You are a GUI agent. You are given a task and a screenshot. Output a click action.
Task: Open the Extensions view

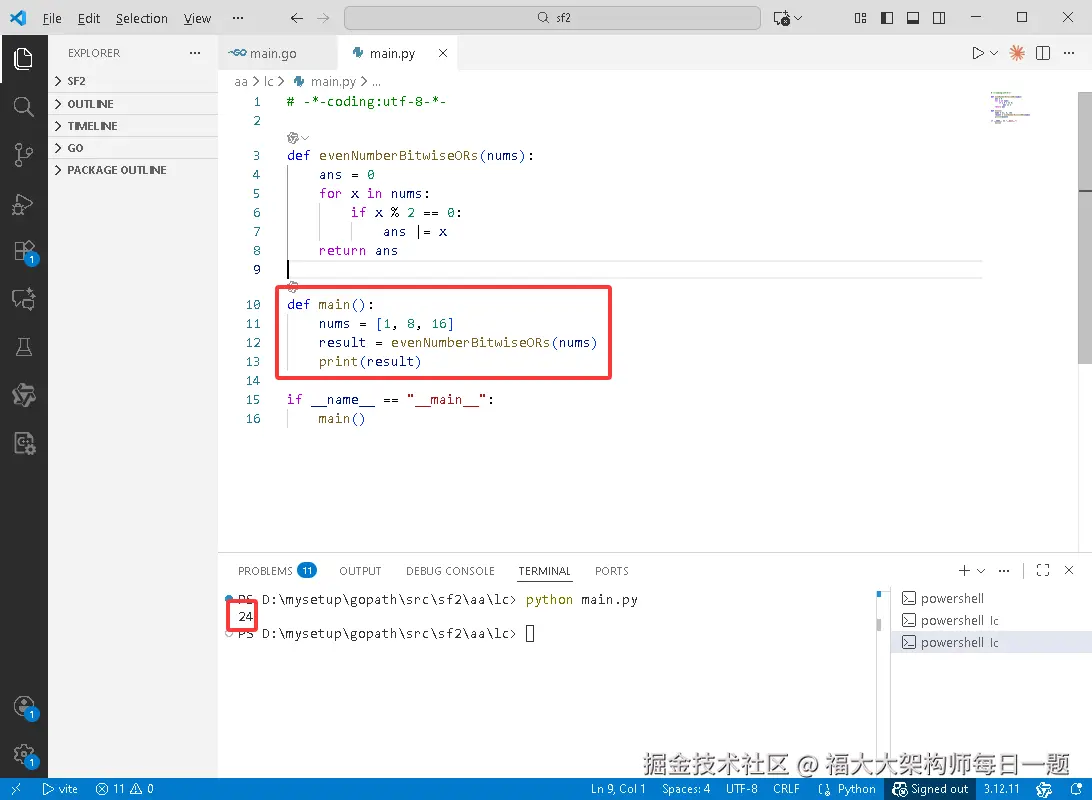coord(24,251)
